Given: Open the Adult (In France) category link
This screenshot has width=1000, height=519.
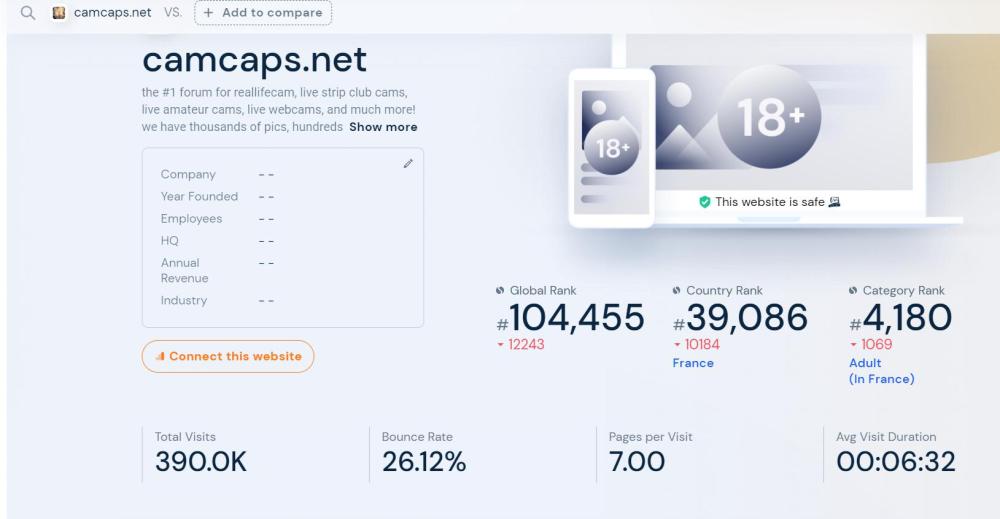Looking at the screenshot, I should click(x=881, y=371).
